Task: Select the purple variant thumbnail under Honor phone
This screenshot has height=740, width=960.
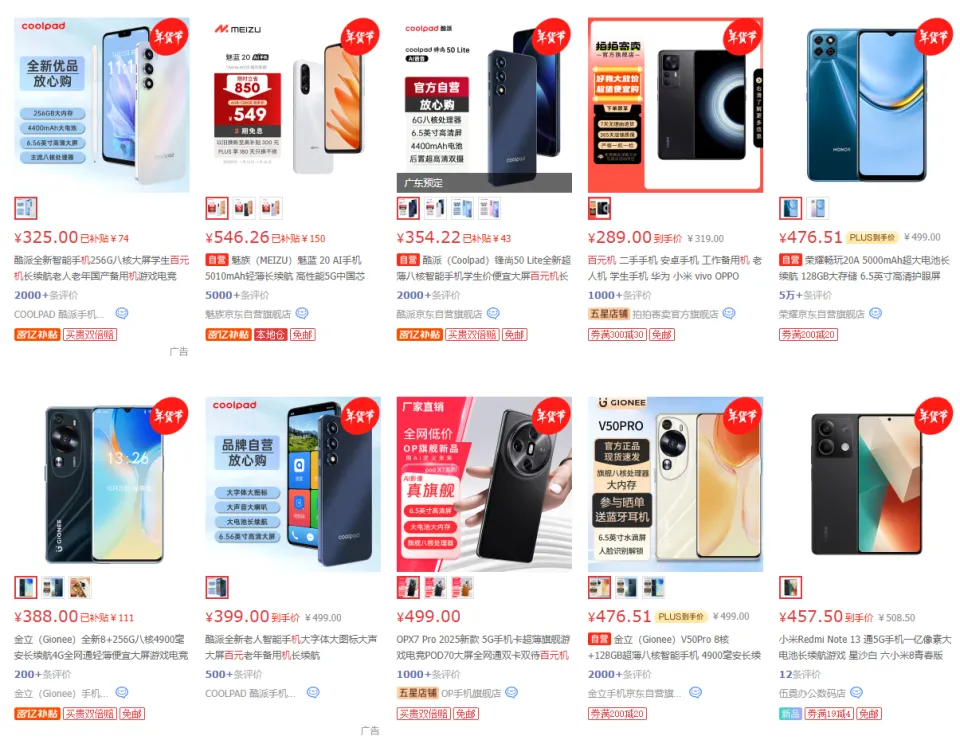Action: [x=817, y=208]
